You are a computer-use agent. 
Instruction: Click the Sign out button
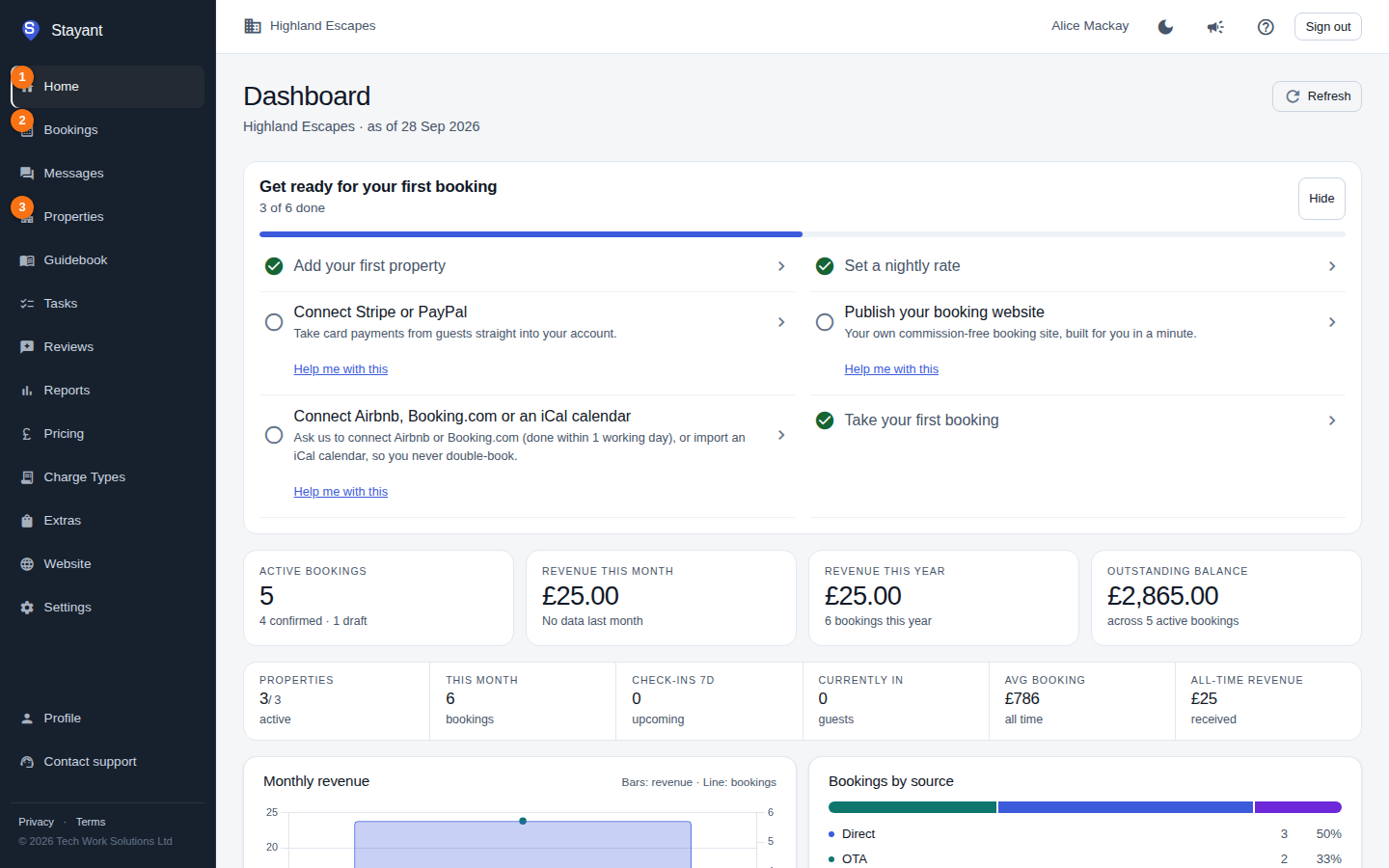[x=1328, y=27]
